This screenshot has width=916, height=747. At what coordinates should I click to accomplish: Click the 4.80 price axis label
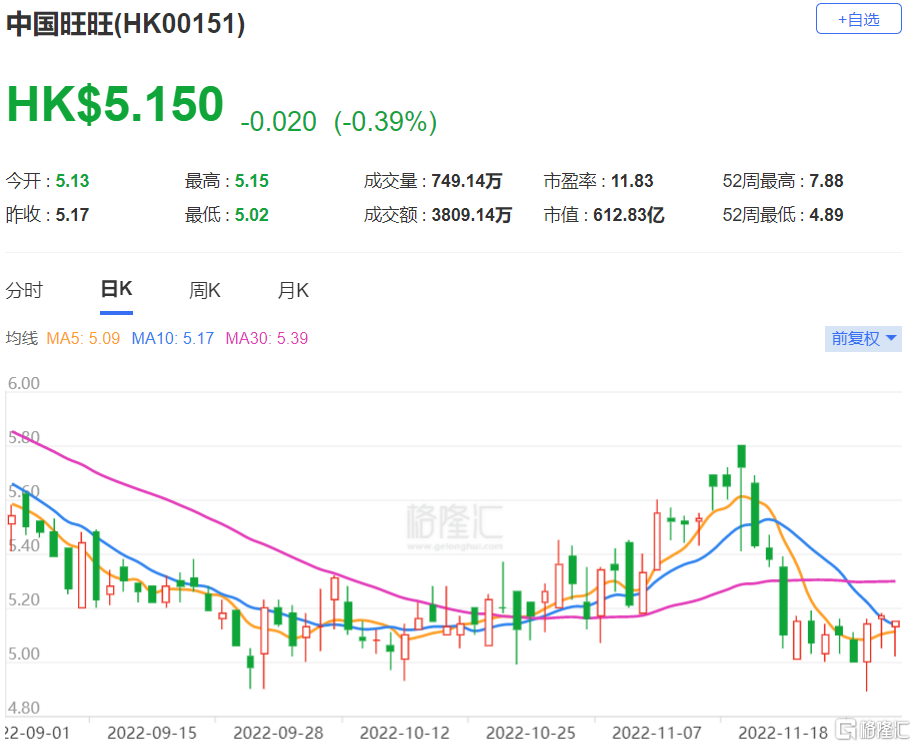click(x=24, y=708)
